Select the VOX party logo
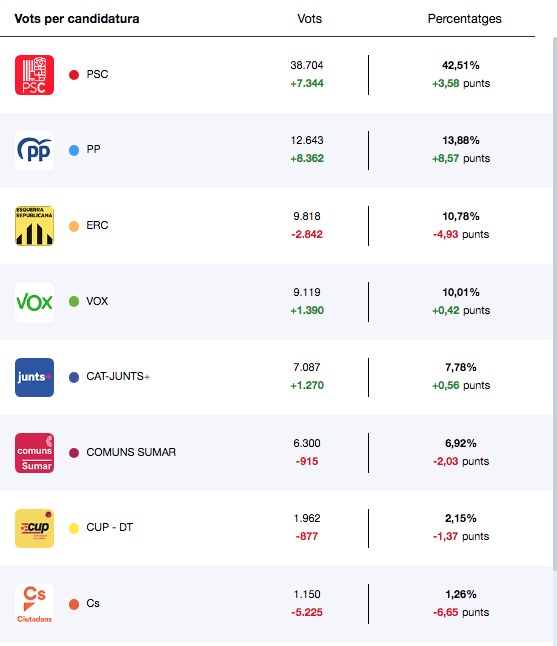 (x=35, y=302)
